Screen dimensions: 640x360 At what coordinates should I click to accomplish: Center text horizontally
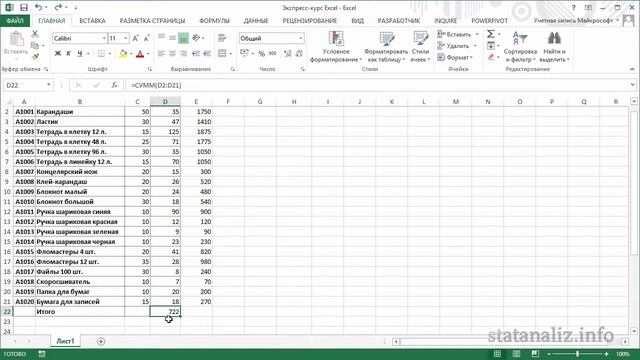point(173,53)
